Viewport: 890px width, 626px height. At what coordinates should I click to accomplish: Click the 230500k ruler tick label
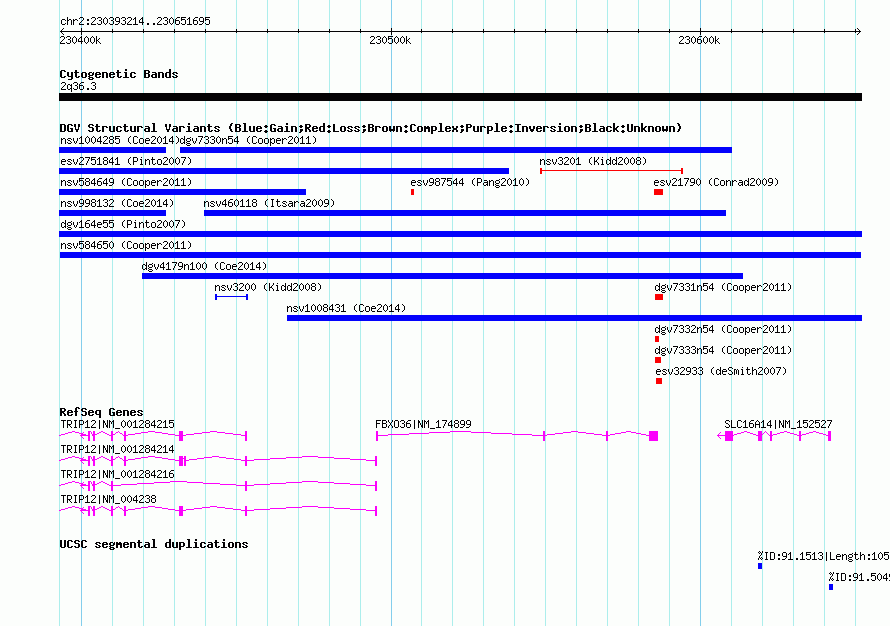coord(390,40)
